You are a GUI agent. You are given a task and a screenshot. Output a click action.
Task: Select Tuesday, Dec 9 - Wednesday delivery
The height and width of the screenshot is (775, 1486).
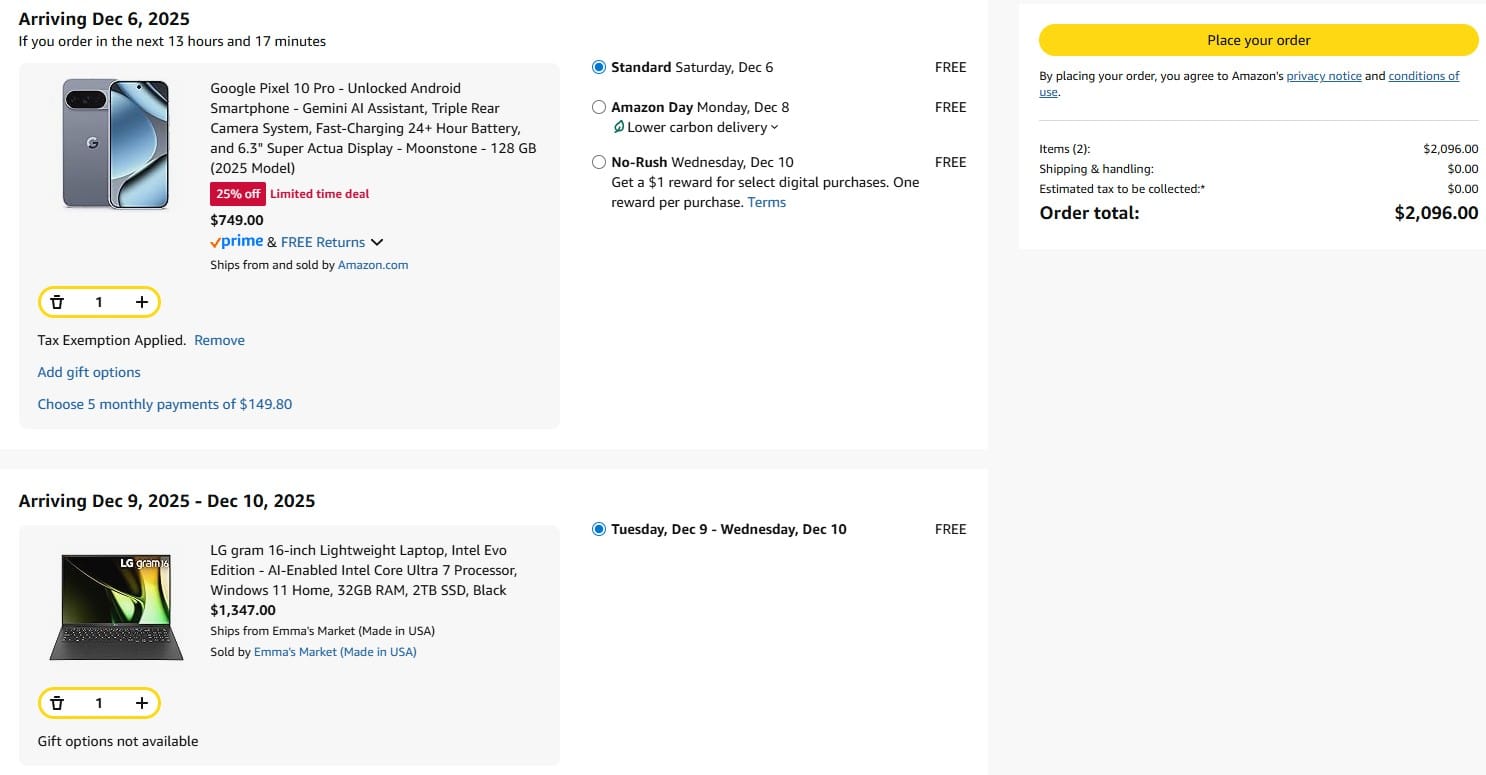pos(599,529)
